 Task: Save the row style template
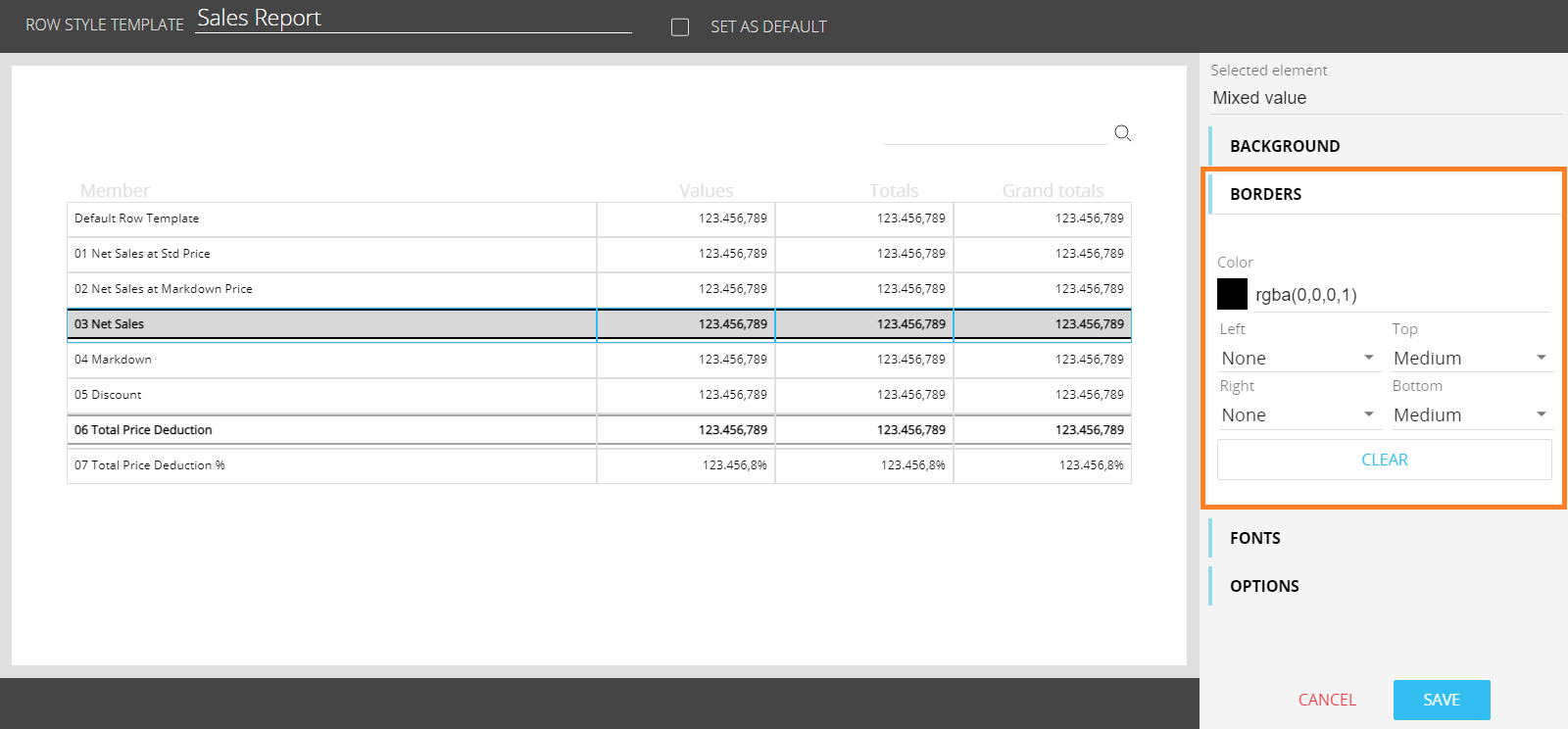[1442, 700]
